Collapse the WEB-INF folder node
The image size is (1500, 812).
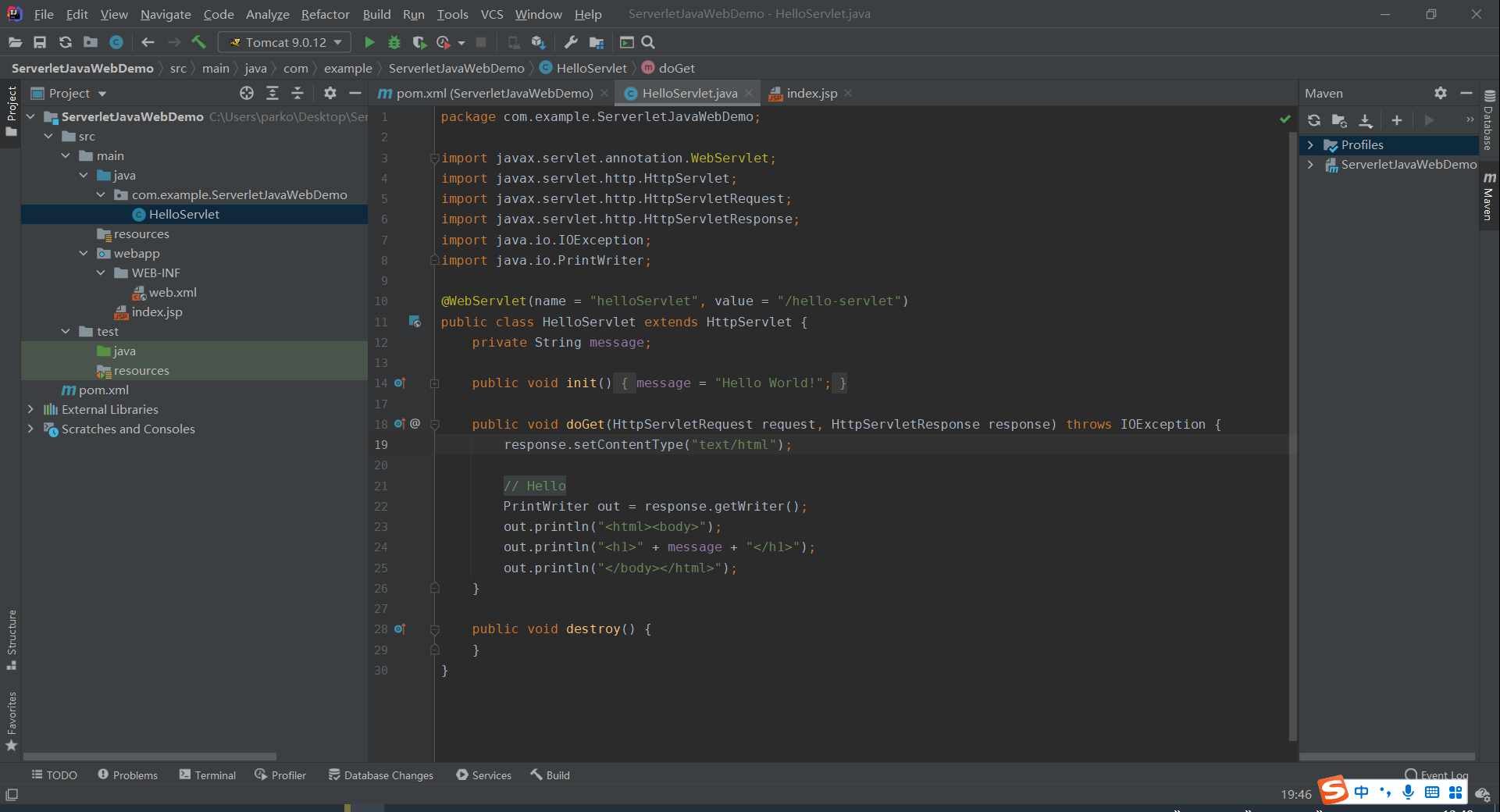pos(101,272)
